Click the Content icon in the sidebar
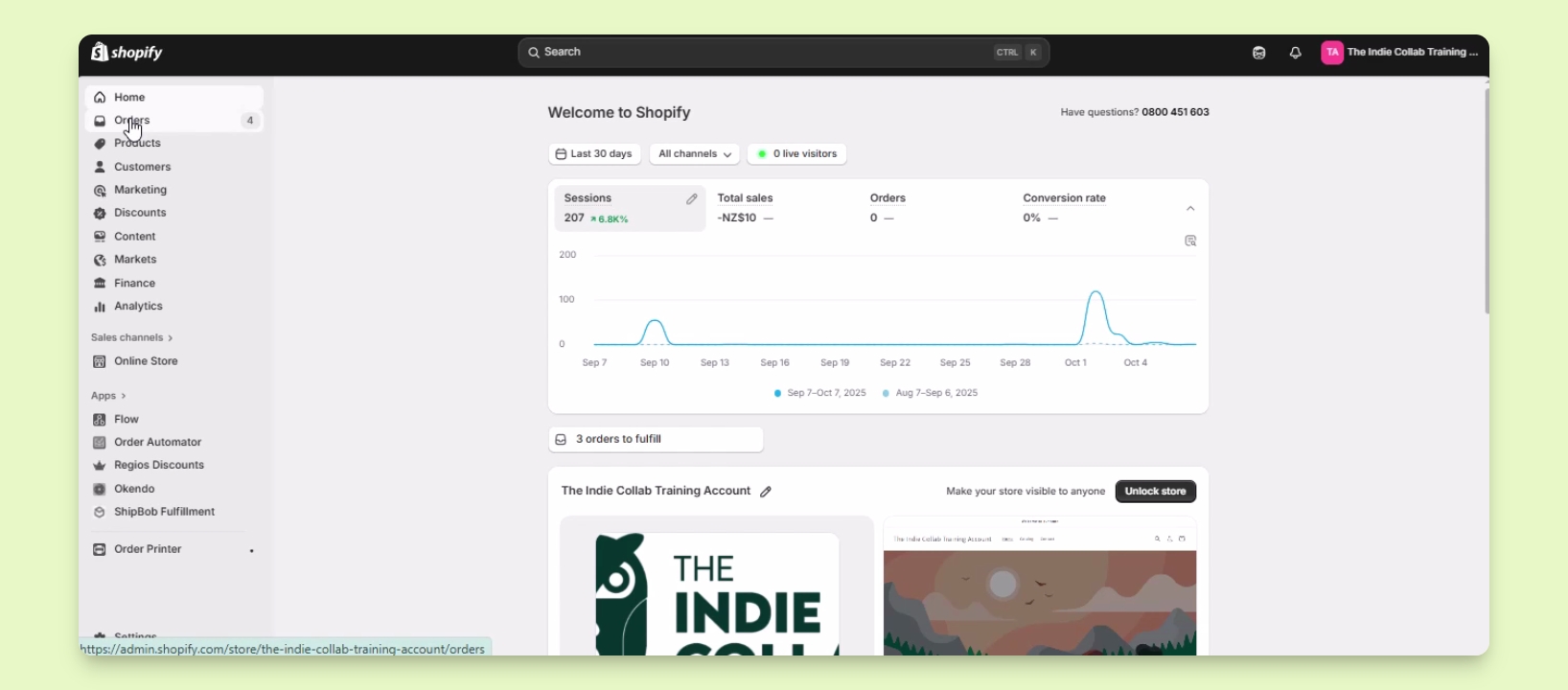Viewport: 1568px width, 690px height. (100, 237)
